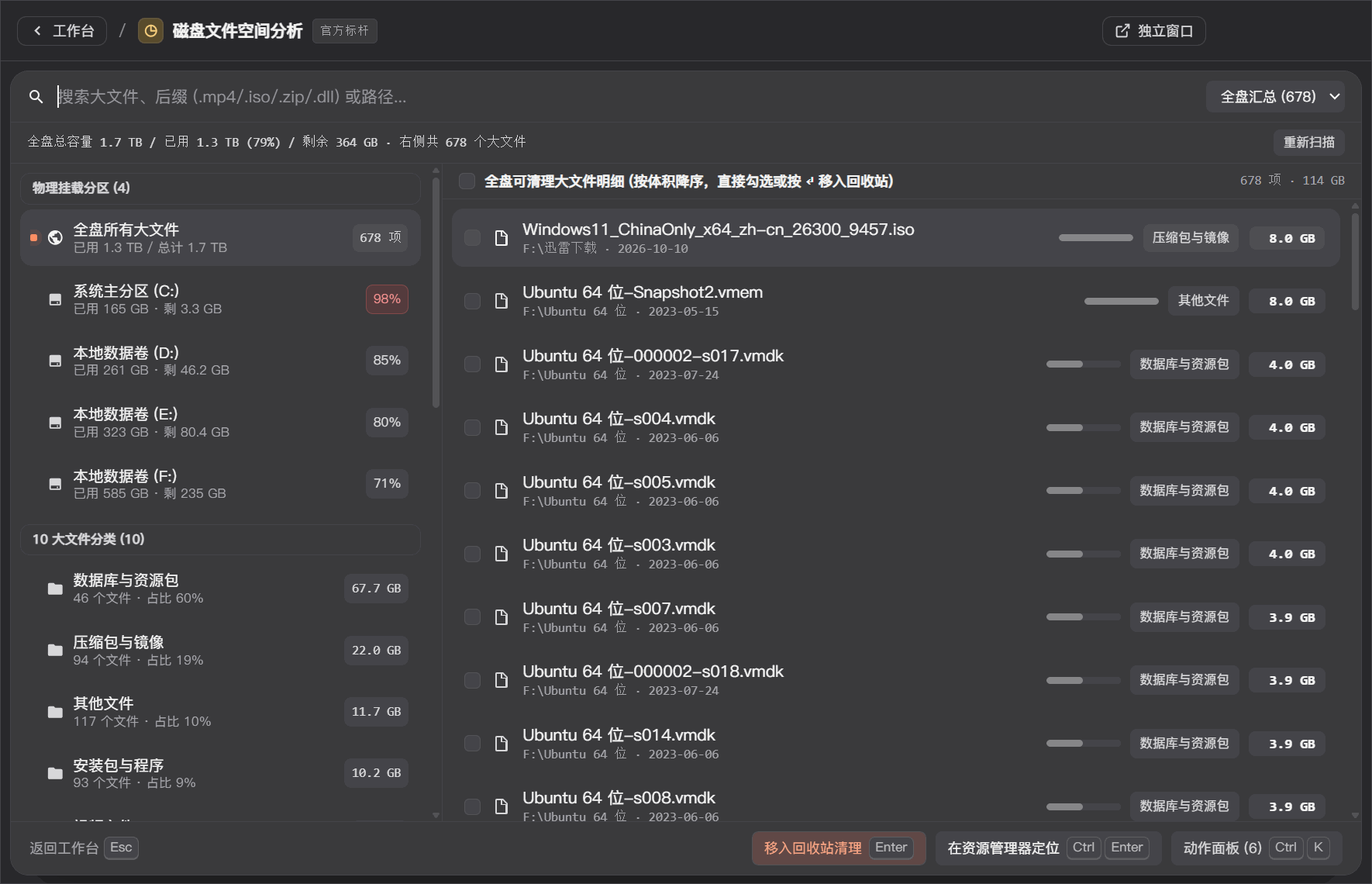Select the 安装包与程序 category row

click(220, 773)
